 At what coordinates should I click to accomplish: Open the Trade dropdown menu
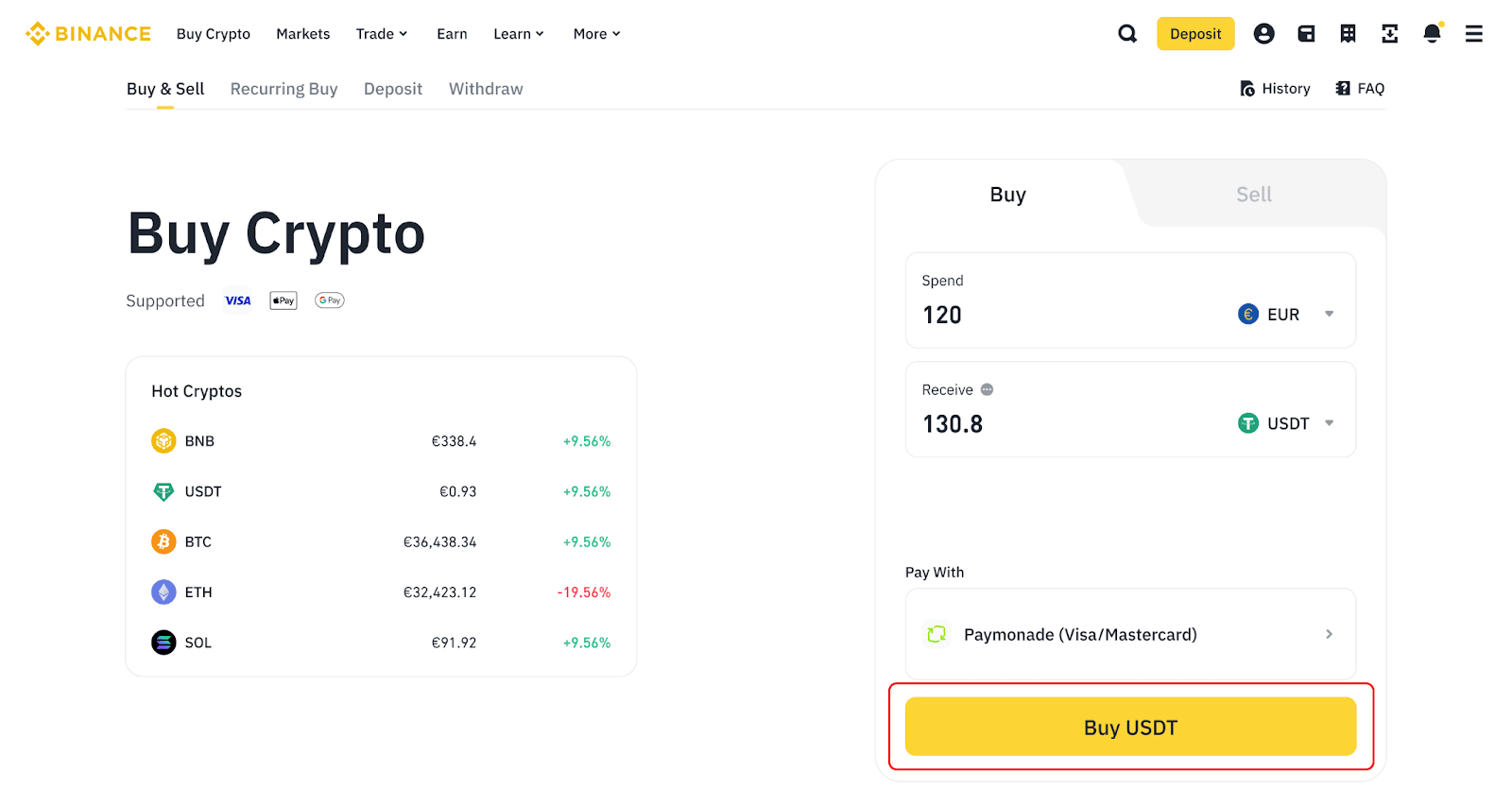382,34
